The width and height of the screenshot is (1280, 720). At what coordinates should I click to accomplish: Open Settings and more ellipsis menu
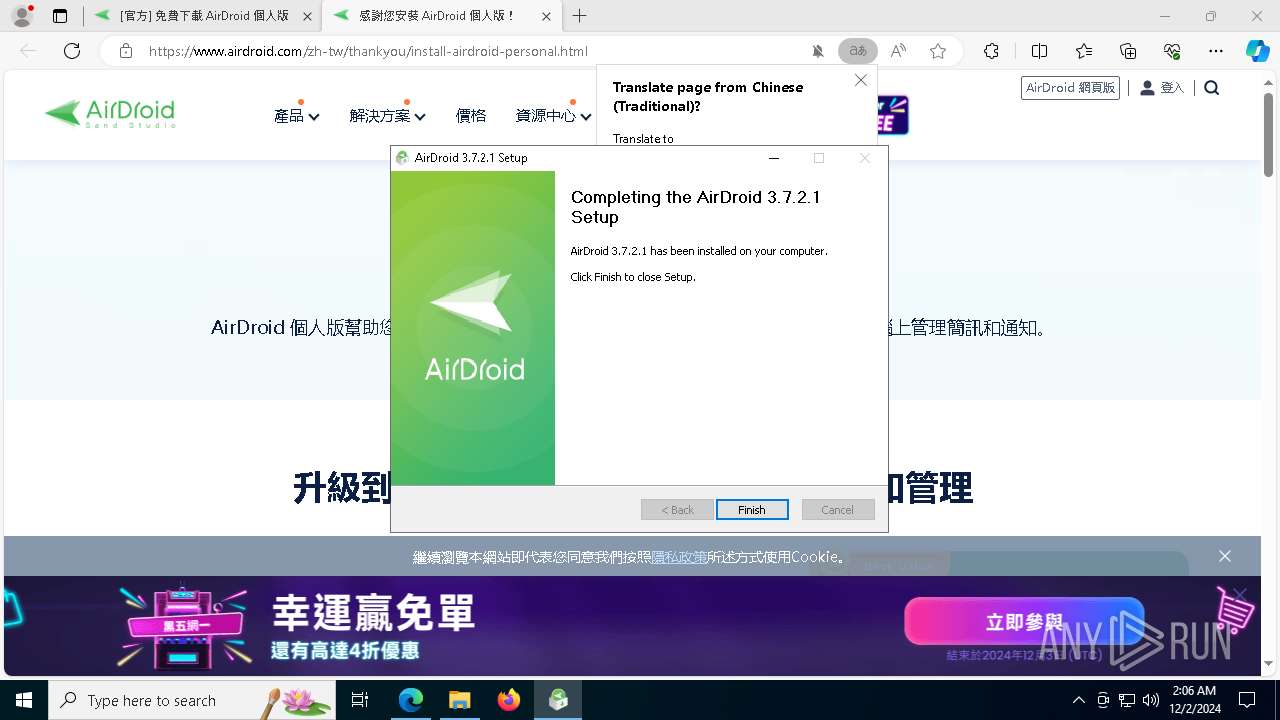[x=1216, y=51]
